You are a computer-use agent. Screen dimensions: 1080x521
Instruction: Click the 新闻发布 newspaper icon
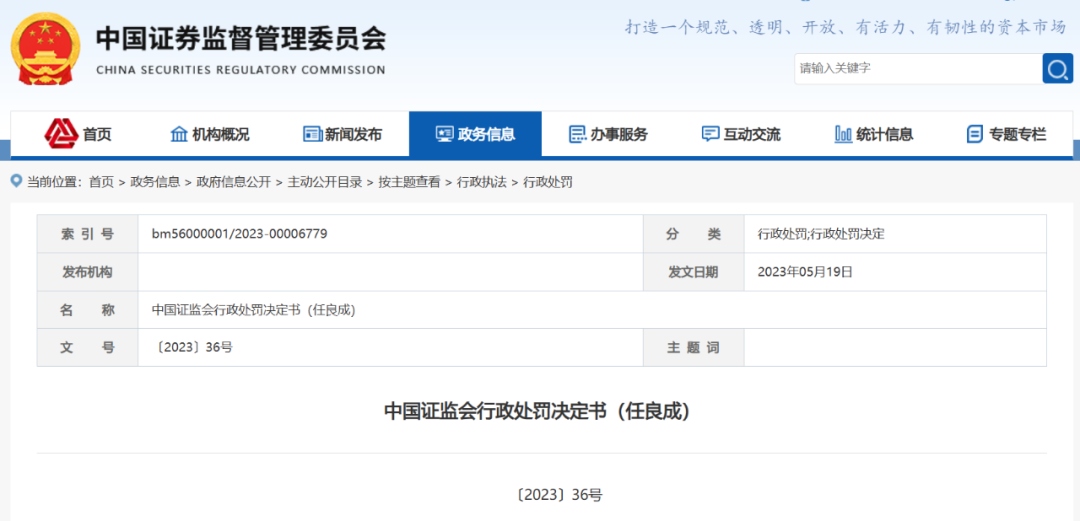[x=312, y=134]
